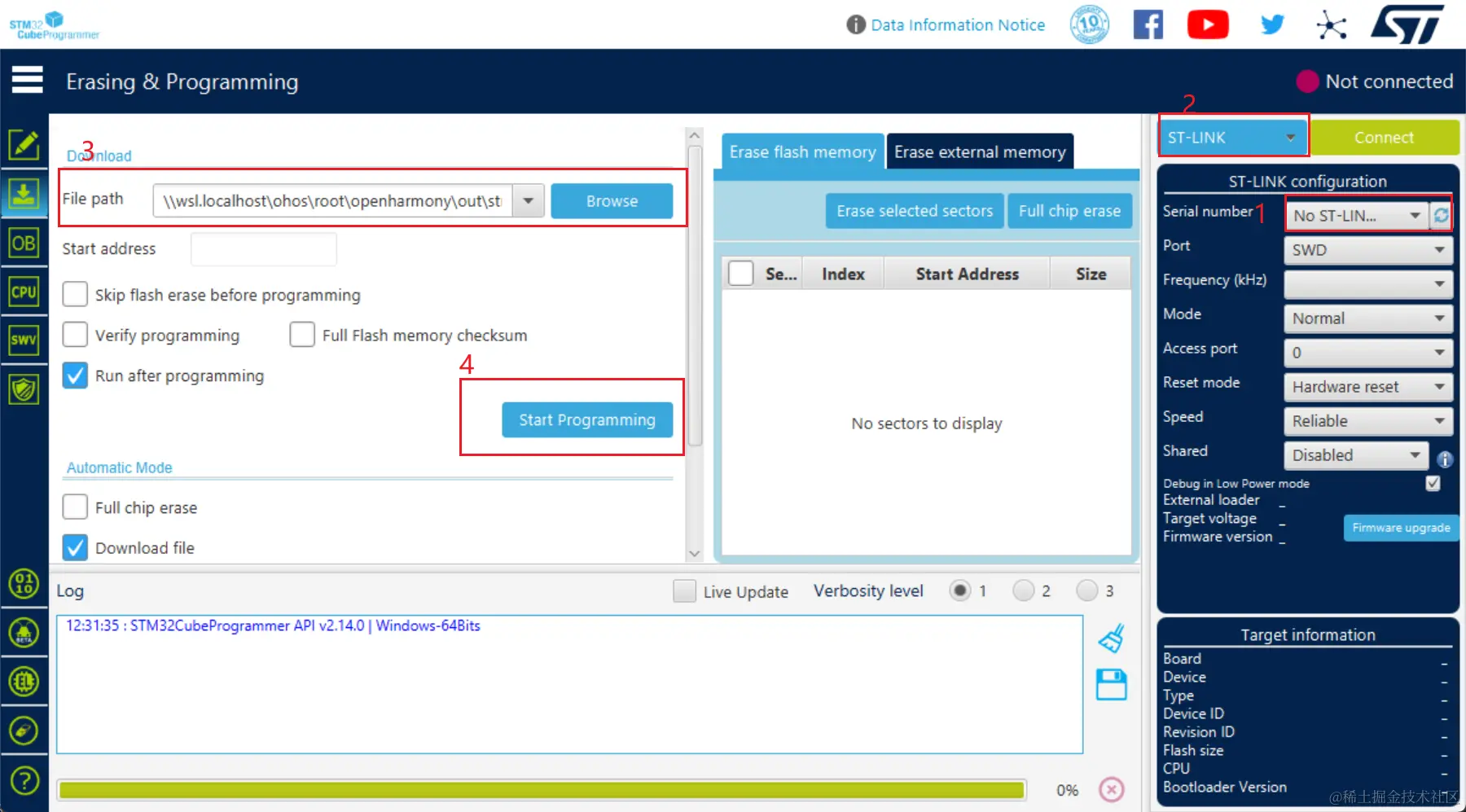Open the ST-LINK interface dropdown
Viewport: 1466px width, 812px height.
1233,137
